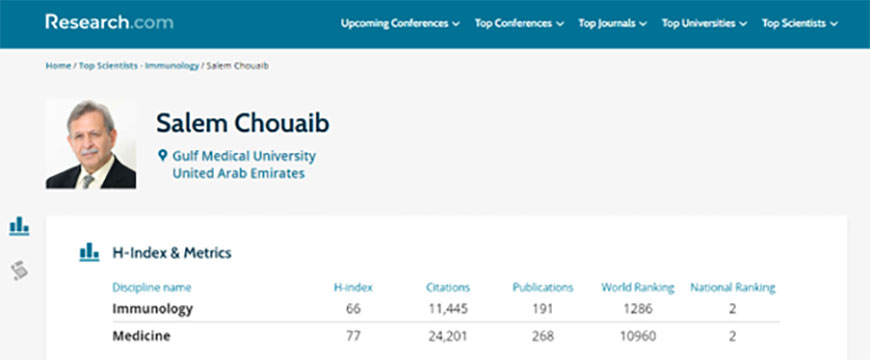Screen dimensions: 870x360
Task: Click the H-index column header
Action: coord(353,287)
